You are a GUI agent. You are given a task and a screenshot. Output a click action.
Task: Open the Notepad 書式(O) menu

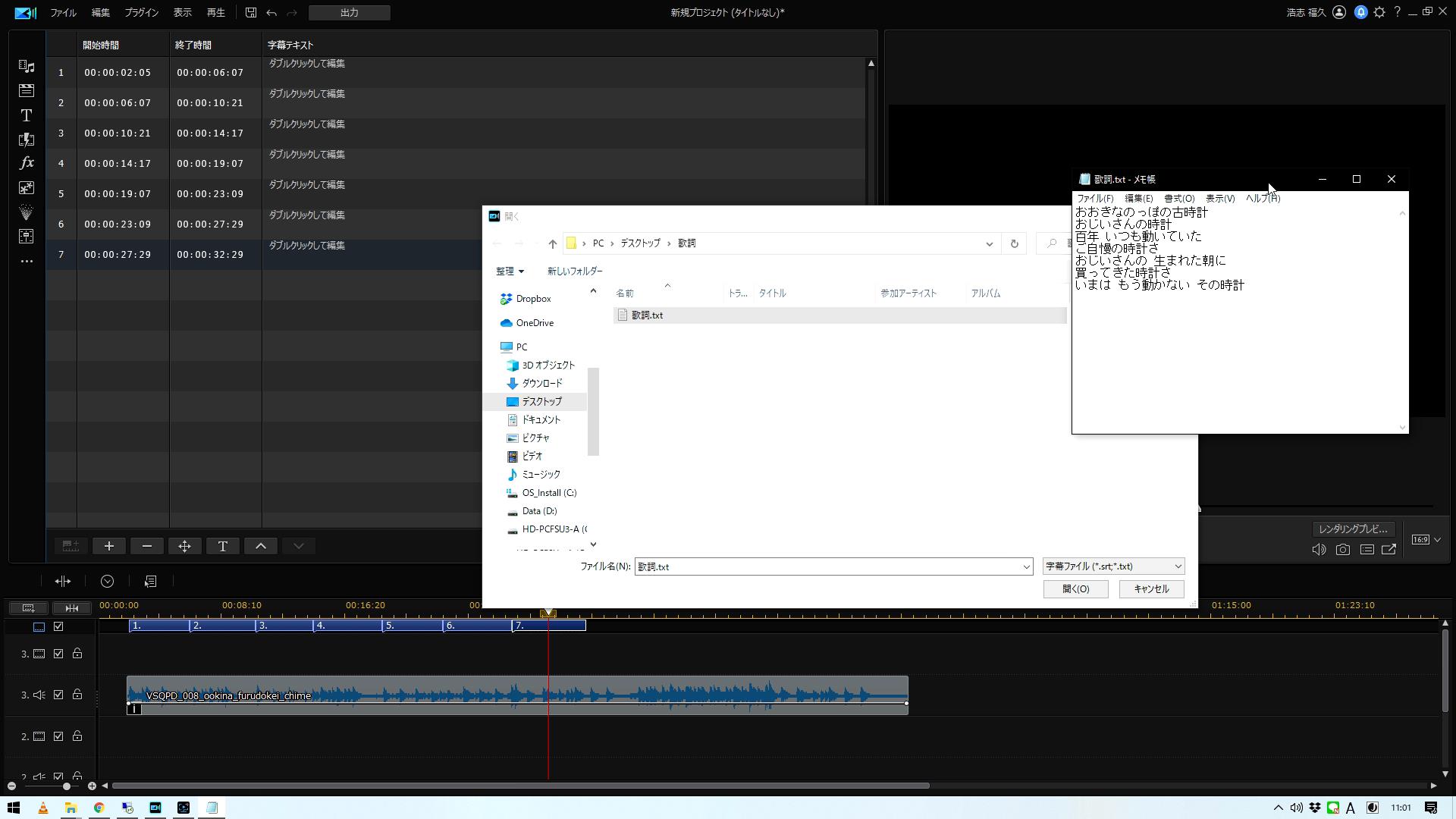click(x=1179, y=199)
